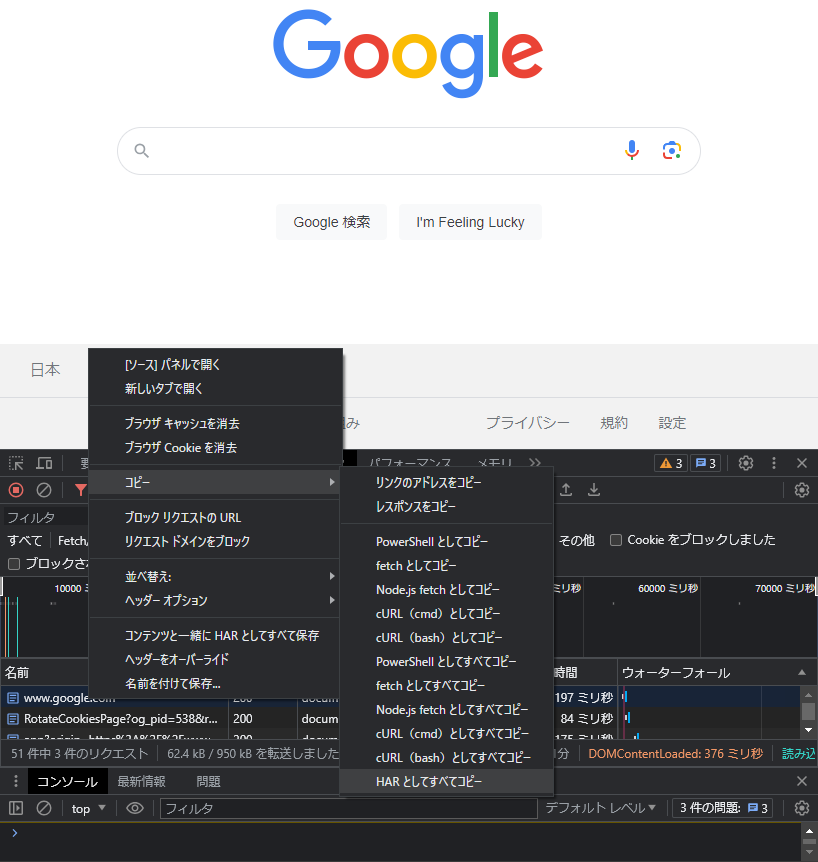Select PowerShell としてすべてコピー entry
The width and height of the screenshot is (818, 862).
pyautogui.click(x=446, y=662)
